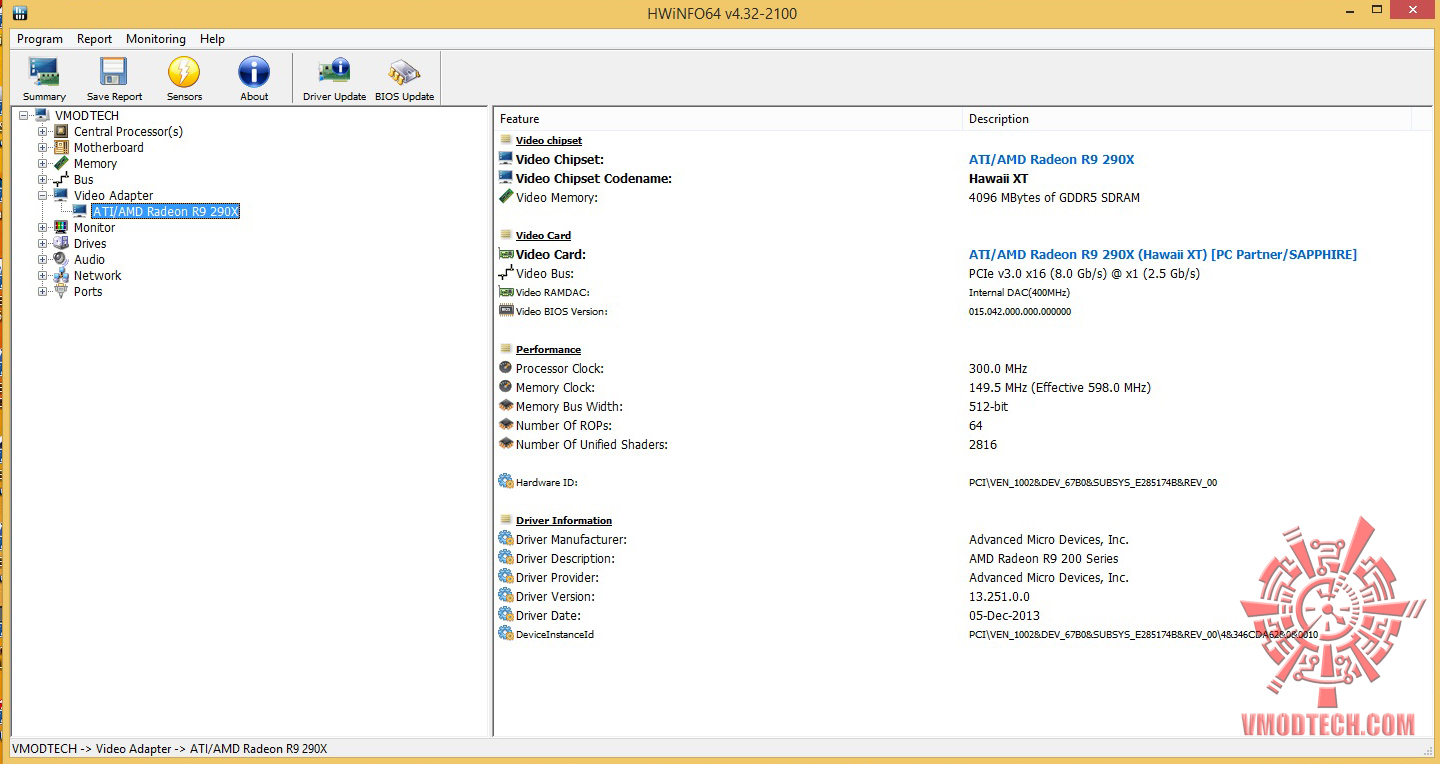Image resolution: width=1440 pixels, height=764 pixels.
Task: Click the Feature column header
Action: (729, 119)
